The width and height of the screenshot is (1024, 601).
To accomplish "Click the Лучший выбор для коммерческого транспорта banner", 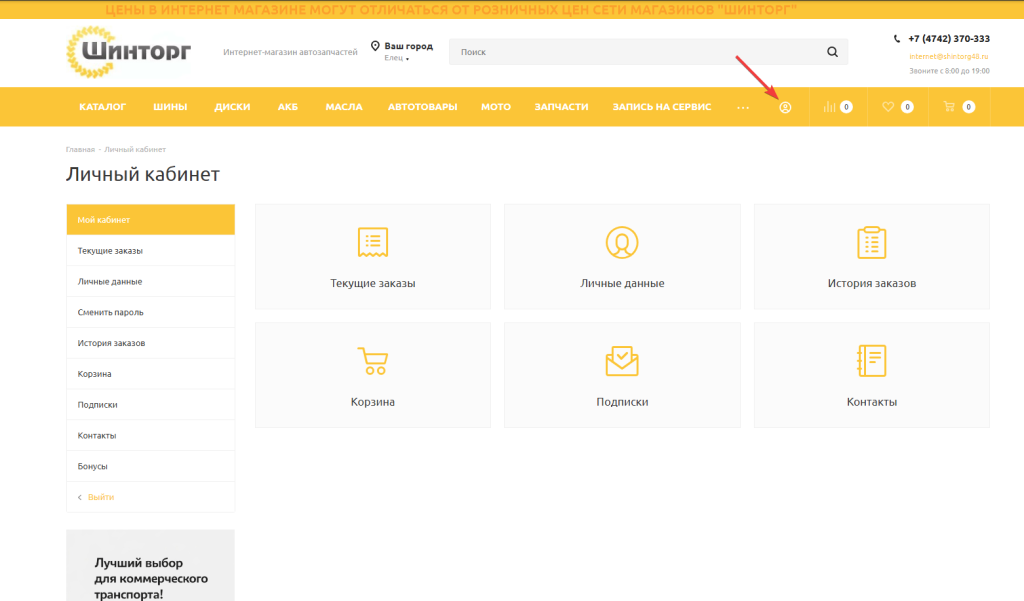I will pos(151,566).
